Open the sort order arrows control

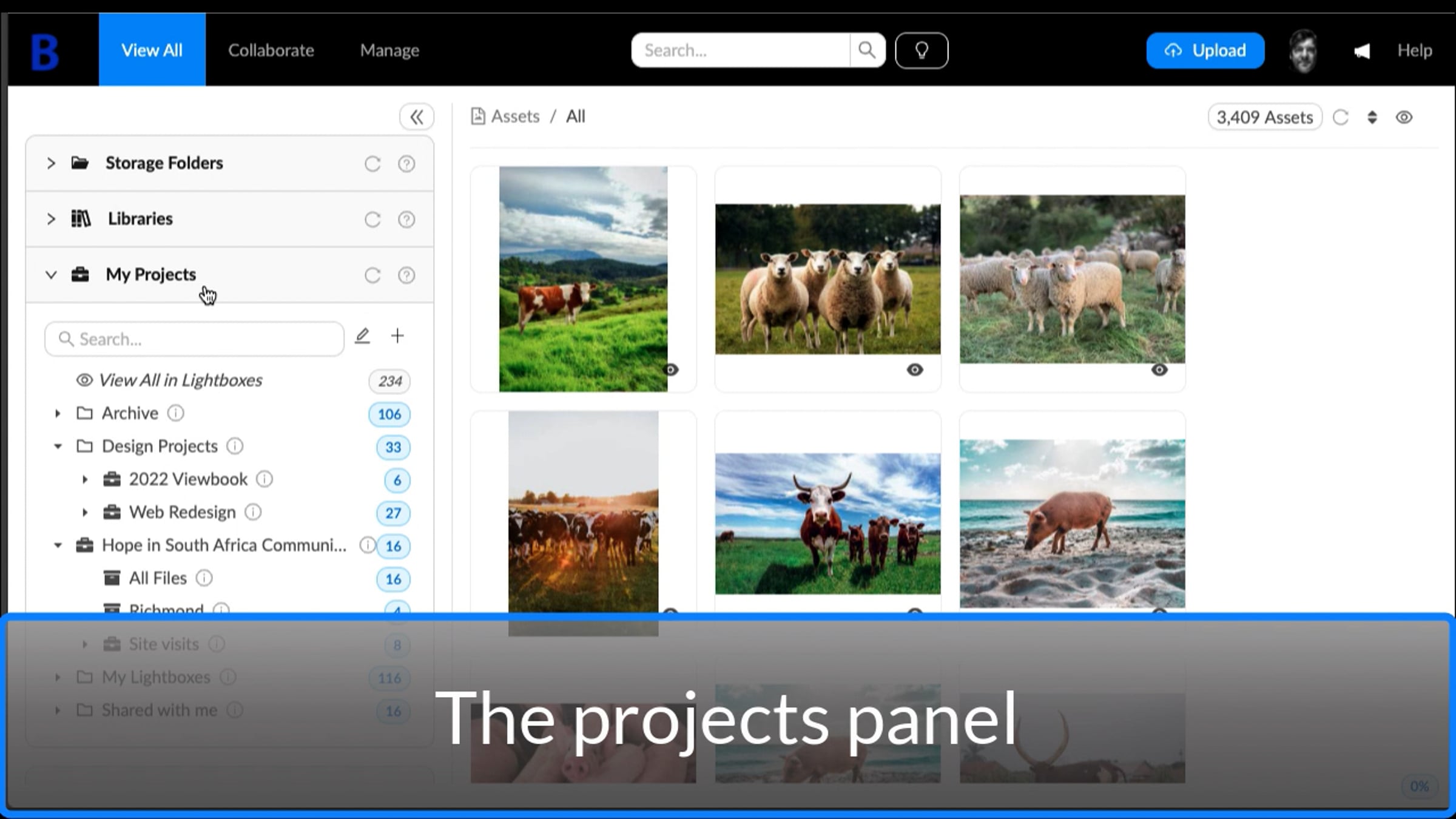tap(1372, 117)
